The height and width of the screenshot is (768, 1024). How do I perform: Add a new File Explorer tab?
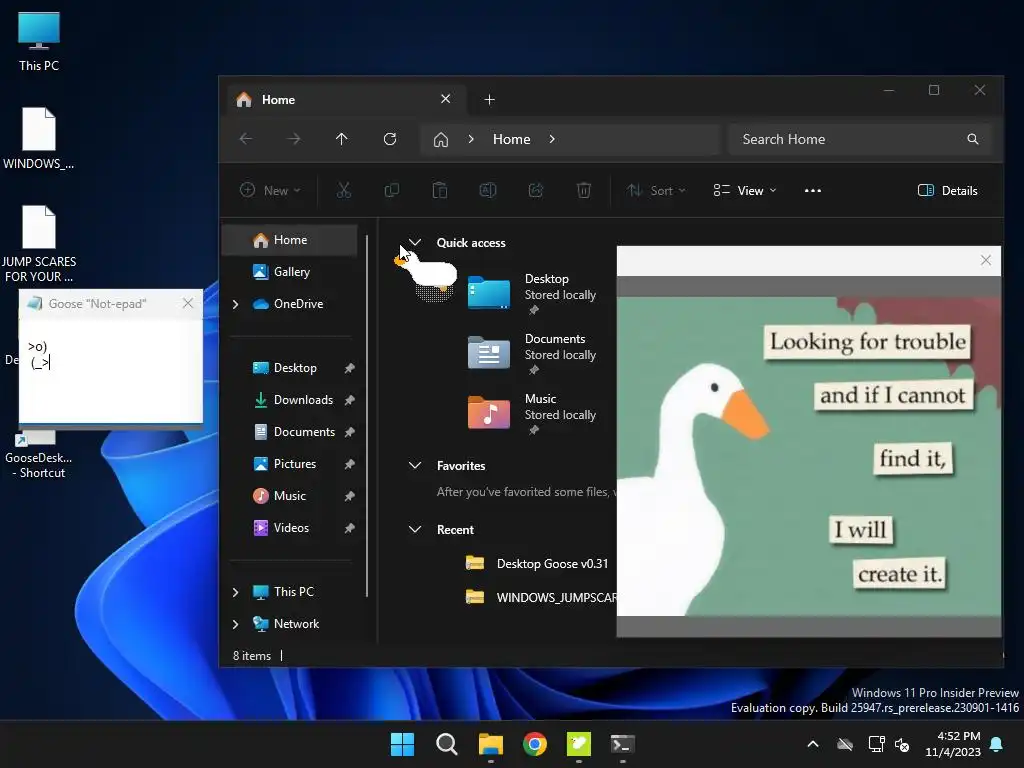(x=489, y=99)
